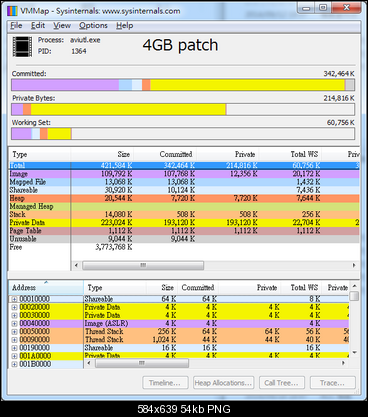Expand address 00090000 row
This screenshot has width=368, height=417.
tap(14, 340)
